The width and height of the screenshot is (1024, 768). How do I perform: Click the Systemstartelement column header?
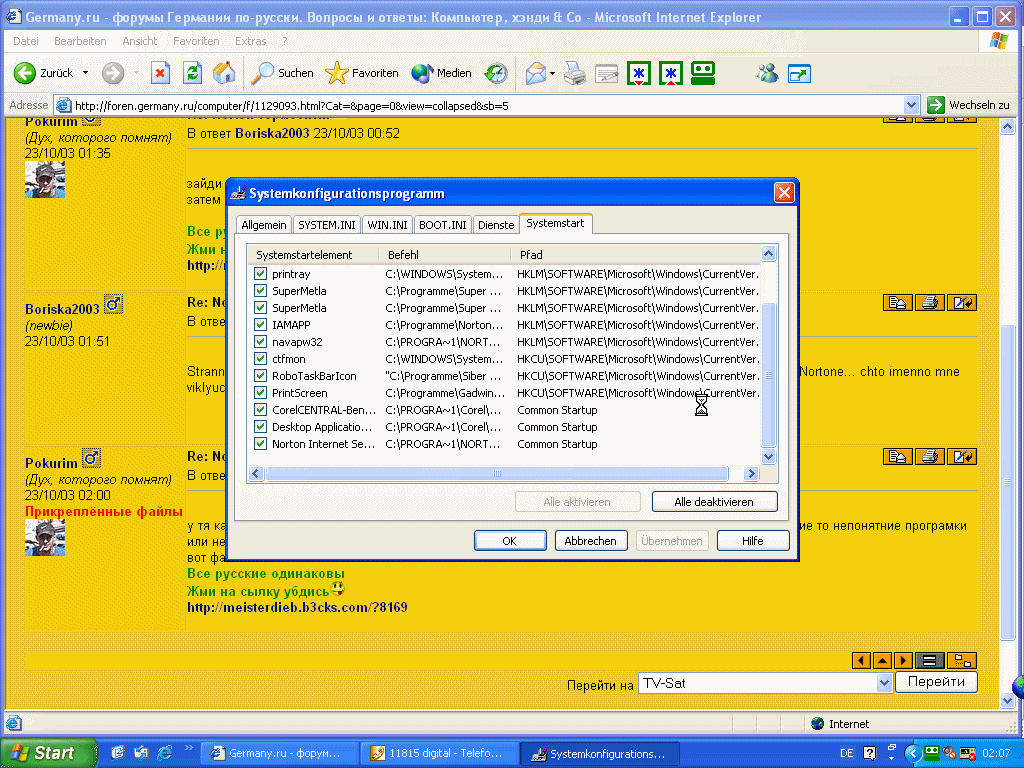tap(313, 255)
